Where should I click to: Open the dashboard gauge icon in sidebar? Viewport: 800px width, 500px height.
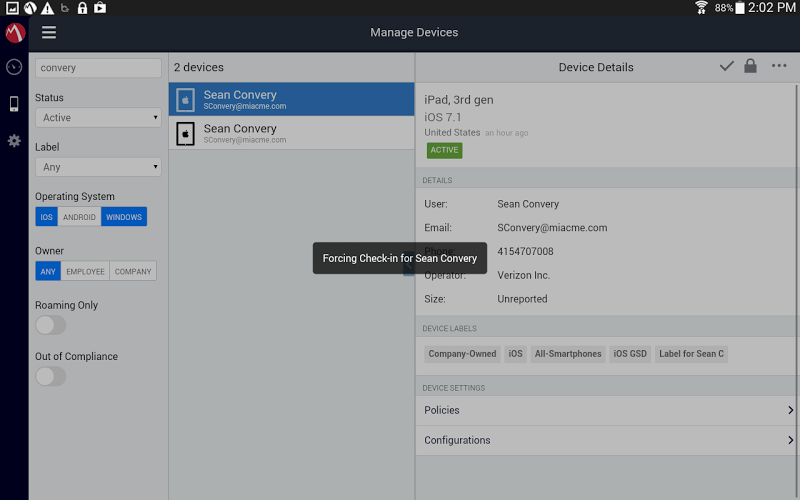click(x=14, y=67)
